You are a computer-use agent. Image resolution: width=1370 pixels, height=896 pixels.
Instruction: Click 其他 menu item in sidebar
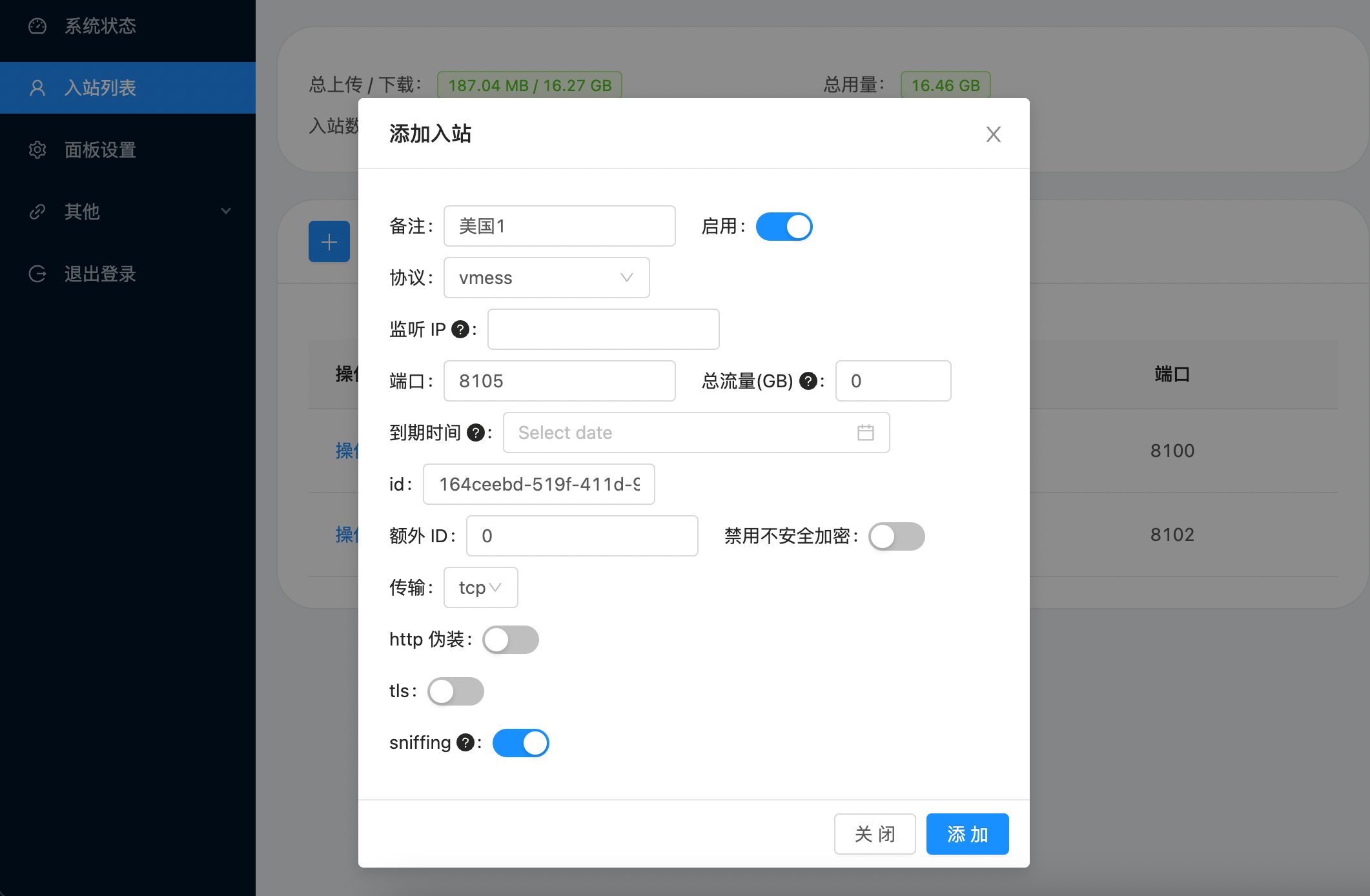pyautogui.click(x=128, y=212)
